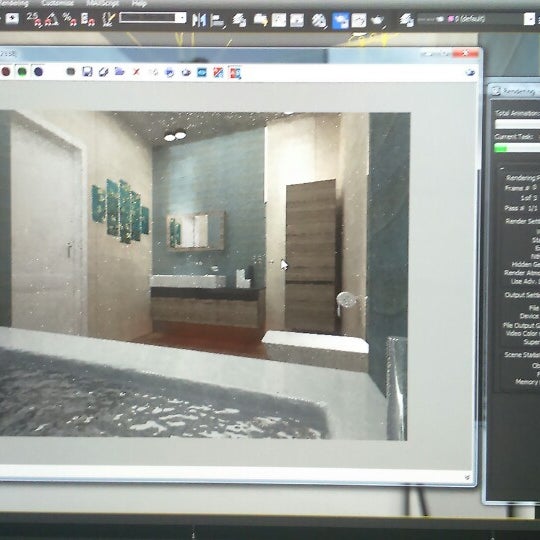Collapse the Rendering Progress rollout minus
Viewport: 540px width, 540px height.
tap(502, 168)
